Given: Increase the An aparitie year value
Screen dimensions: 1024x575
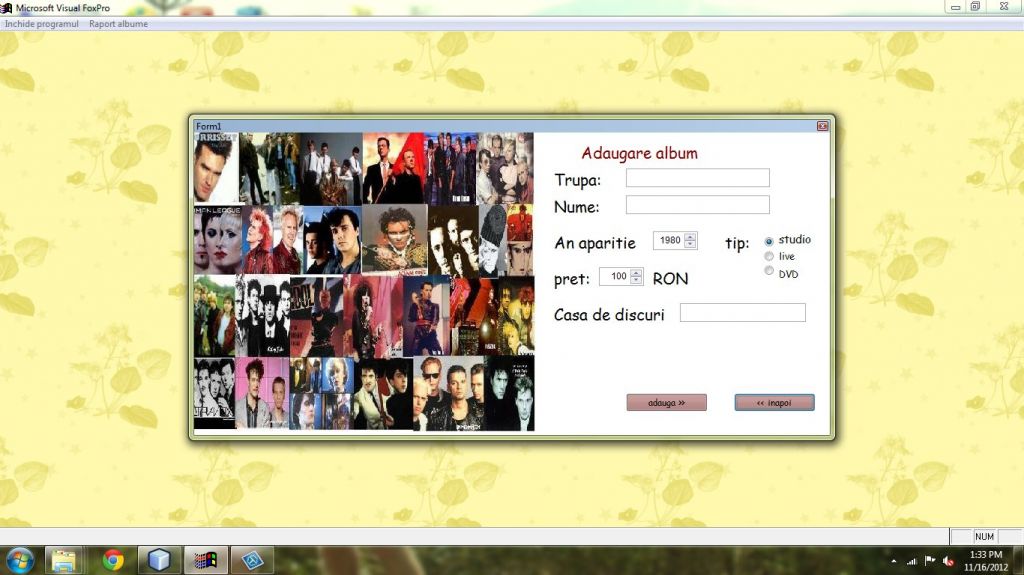Looking at the screenshot, I should [690, 237].
